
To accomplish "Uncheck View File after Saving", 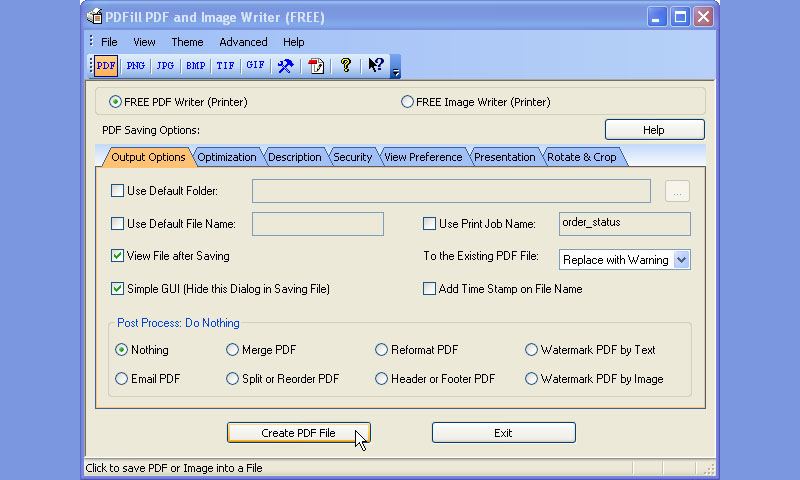I will pos(117,256).
